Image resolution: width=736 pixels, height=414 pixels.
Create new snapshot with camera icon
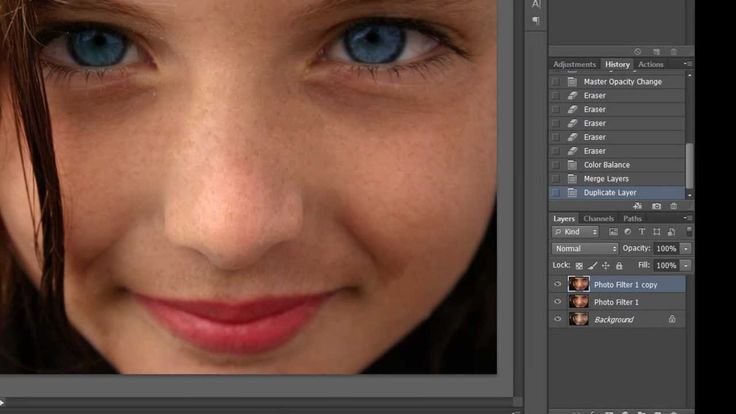(x=656, y=206)
